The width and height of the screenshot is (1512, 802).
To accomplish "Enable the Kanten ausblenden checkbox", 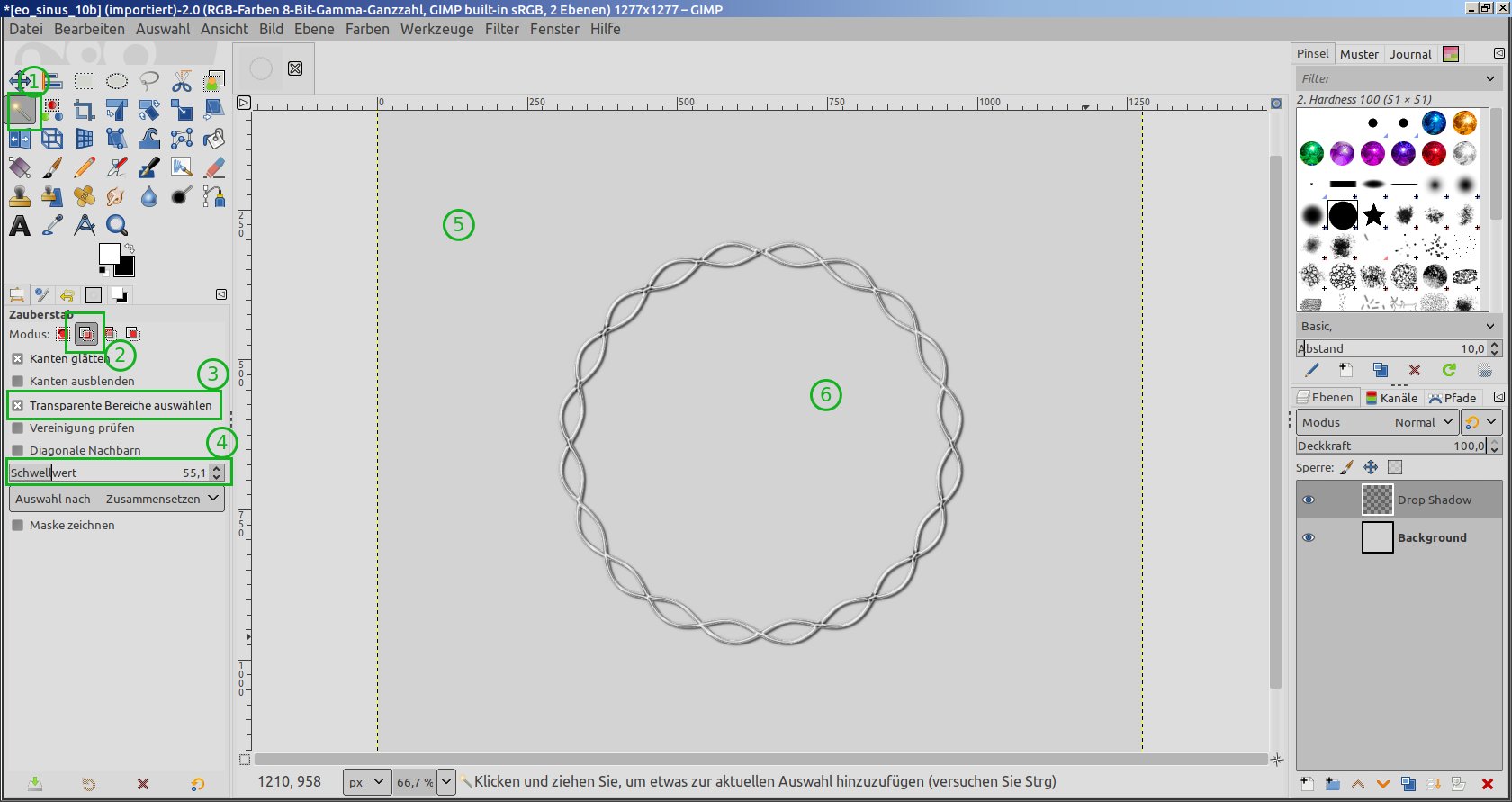I will coord(18,381).
